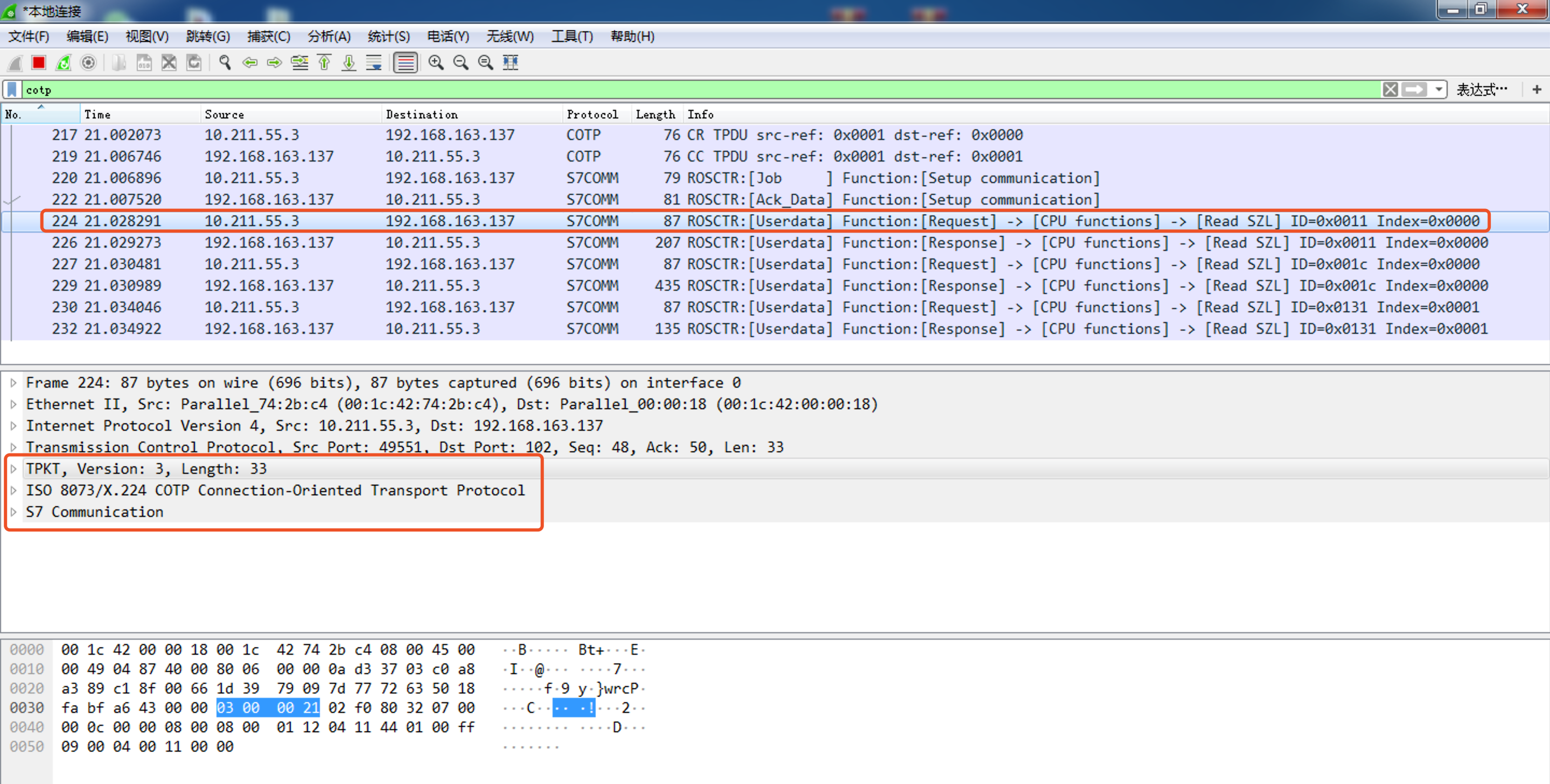Image resolution: width=1550 pixels, height=784 pixels.
Task: Click the find packet magnifier icon
Action: 225,62
